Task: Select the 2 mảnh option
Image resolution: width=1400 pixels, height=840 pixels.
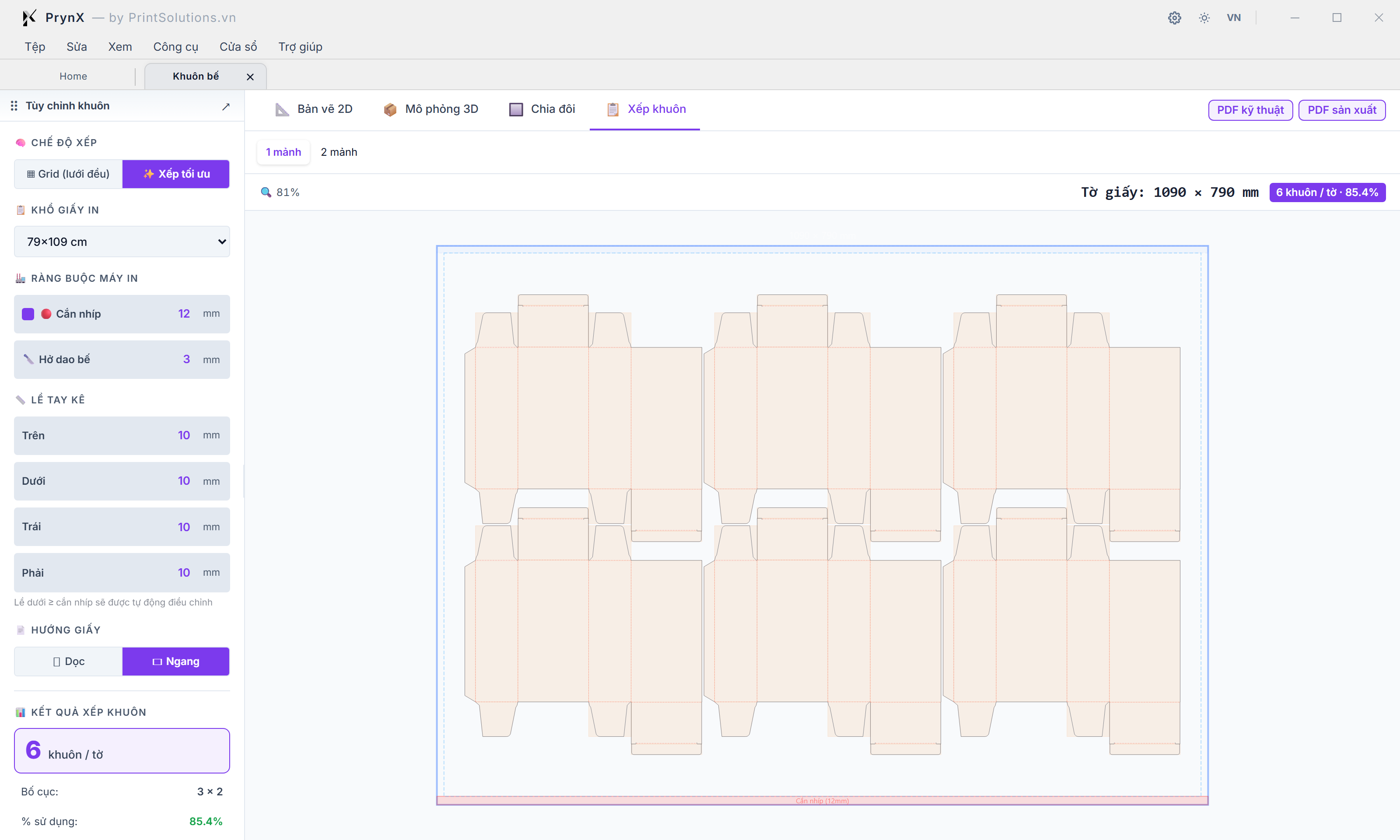Action: [339, 152]
